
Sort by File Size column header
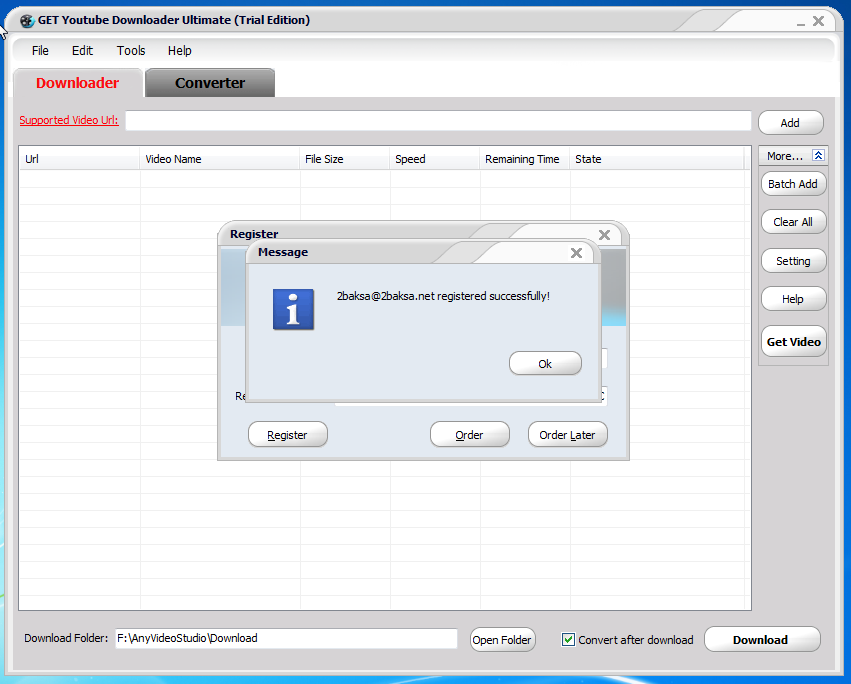click(345, 159)
